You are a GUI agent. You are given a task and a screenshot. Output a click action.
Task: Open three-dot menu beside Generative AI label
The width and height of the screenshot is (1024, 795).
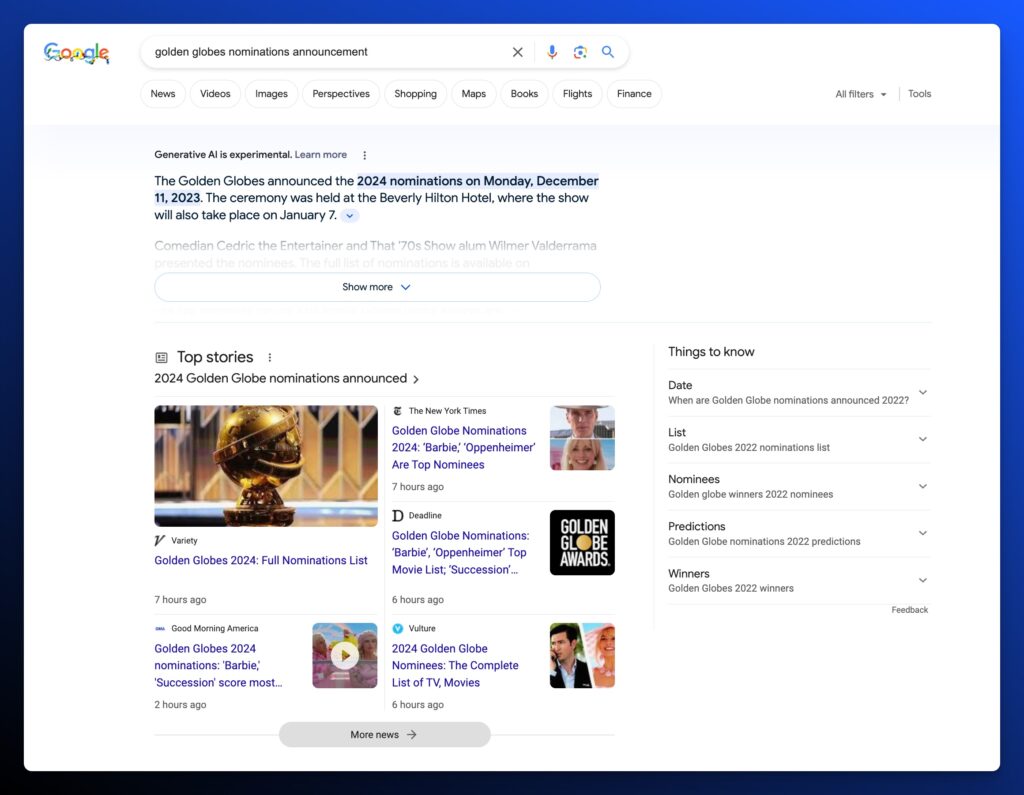click(x=364, y=155)
